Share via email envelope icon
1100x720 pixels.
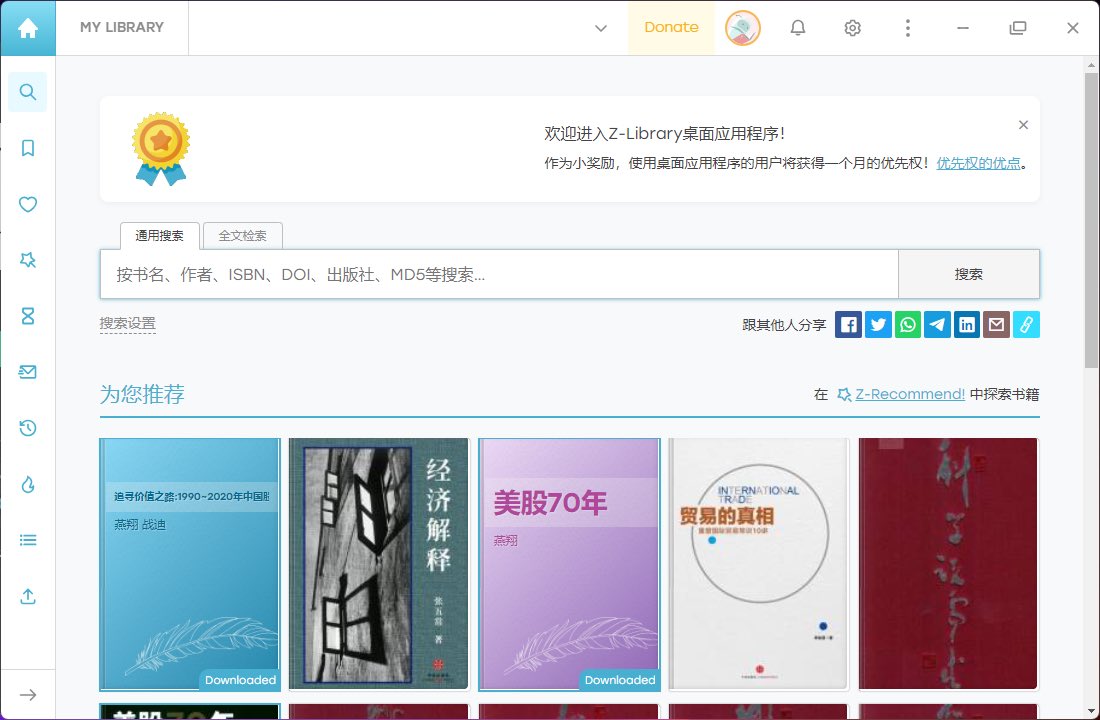(x=996, y=324)
